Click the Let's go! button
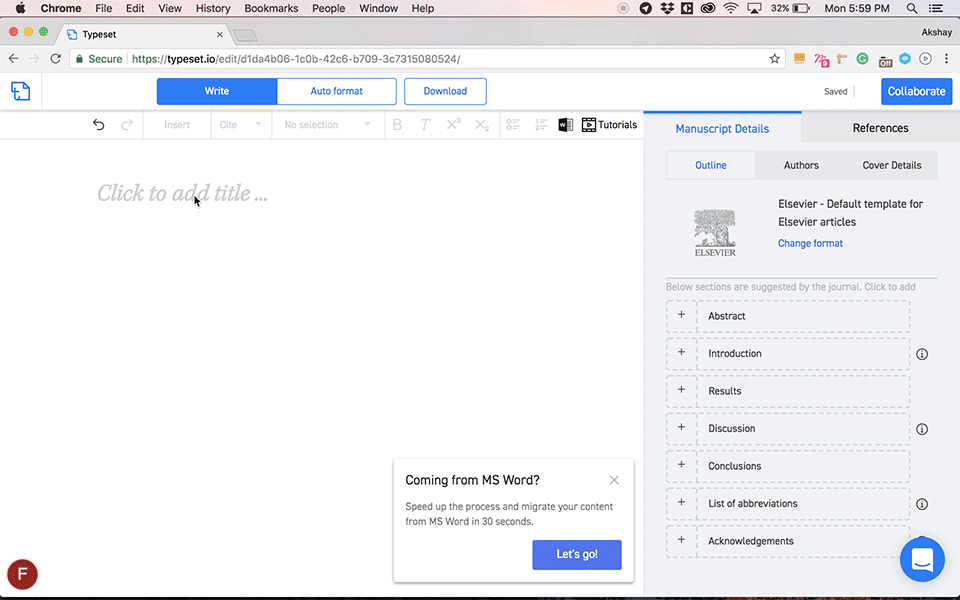 tap(577, 554)
